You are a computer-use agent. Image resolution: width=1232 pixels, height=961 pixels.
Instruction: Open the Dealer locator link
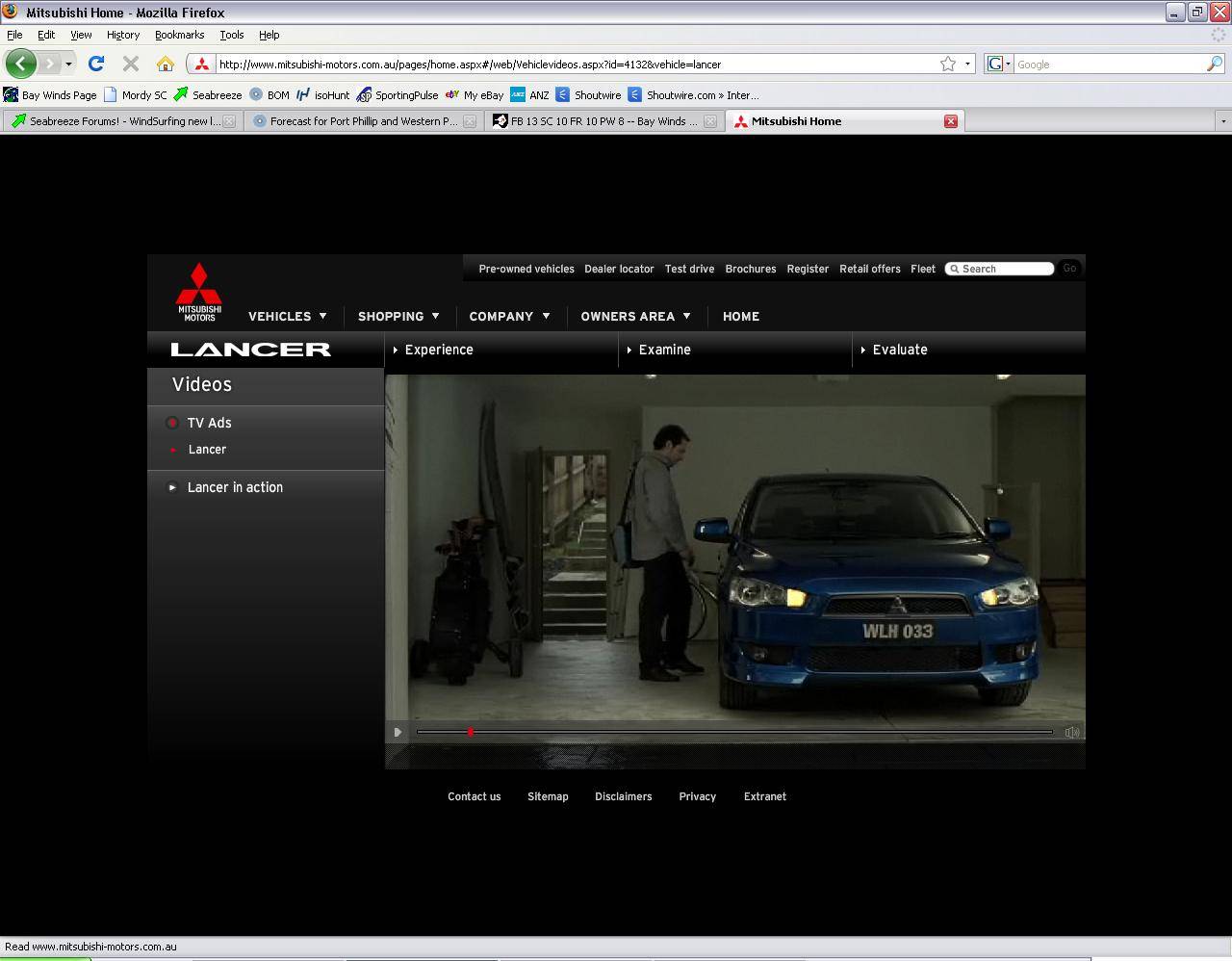[x=619, y=269]
